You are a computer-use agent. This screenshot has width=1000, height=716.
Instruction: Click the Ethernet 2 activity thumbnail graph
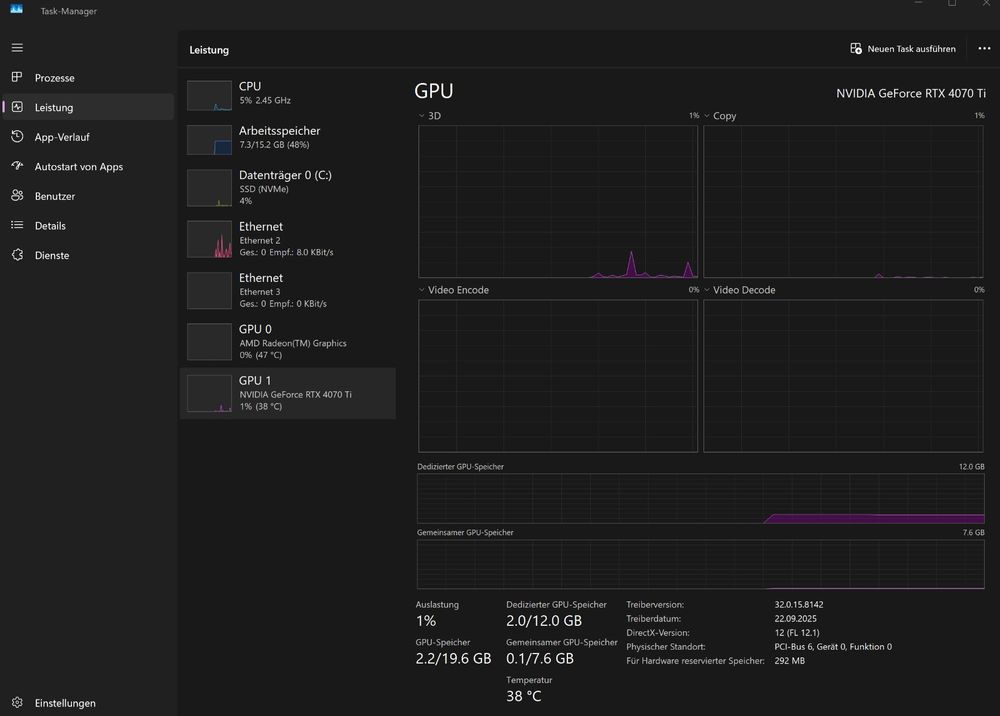click(208, 238)
